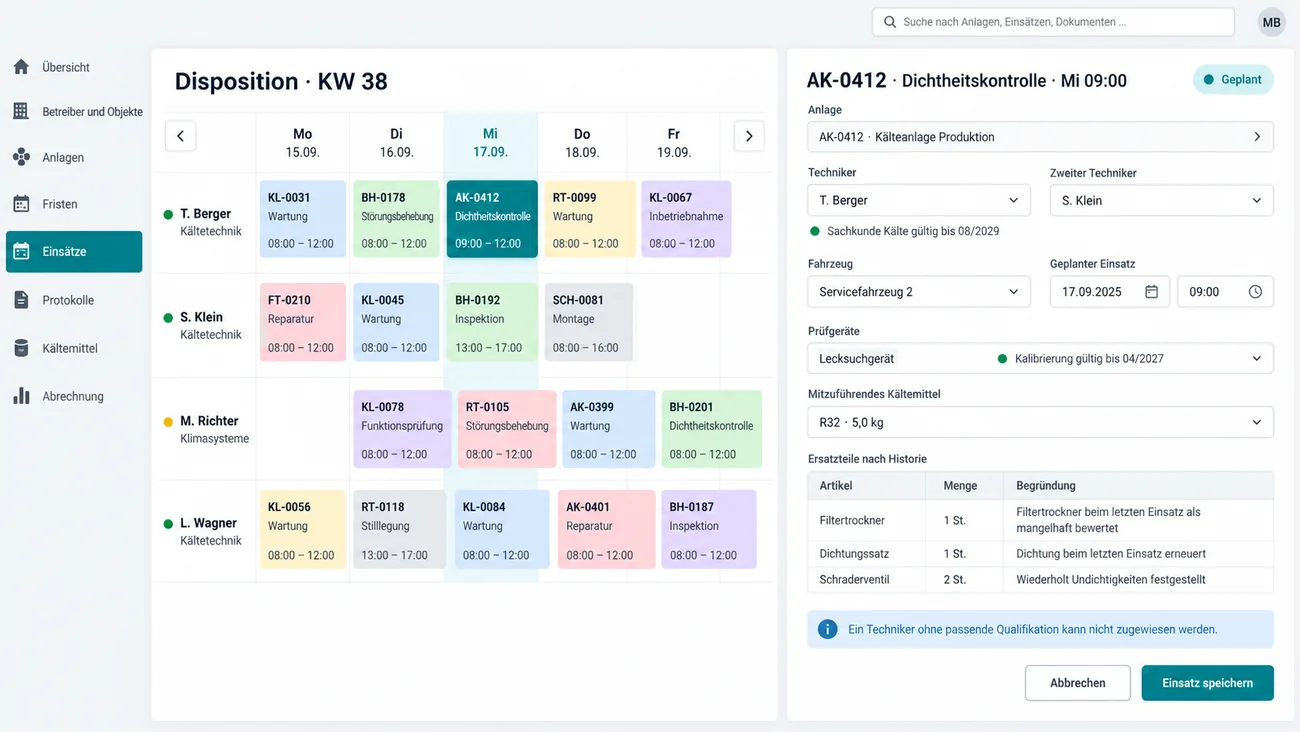Viewport: 1300px width, 732px height.
Task: Open the MB user avatar
Action: pos(1271,23)
